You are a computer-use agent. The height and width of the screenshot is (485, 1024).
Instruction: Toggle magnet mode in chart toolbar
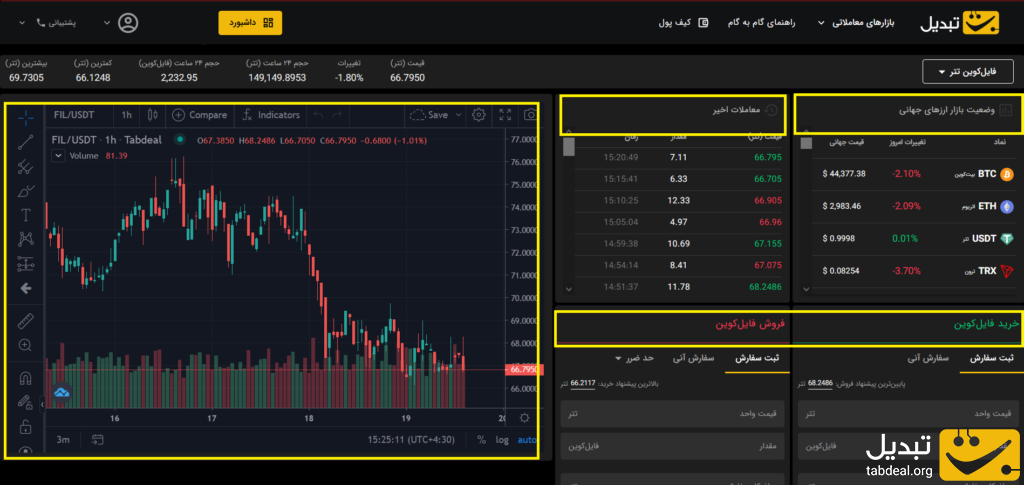tap(25, 379)
